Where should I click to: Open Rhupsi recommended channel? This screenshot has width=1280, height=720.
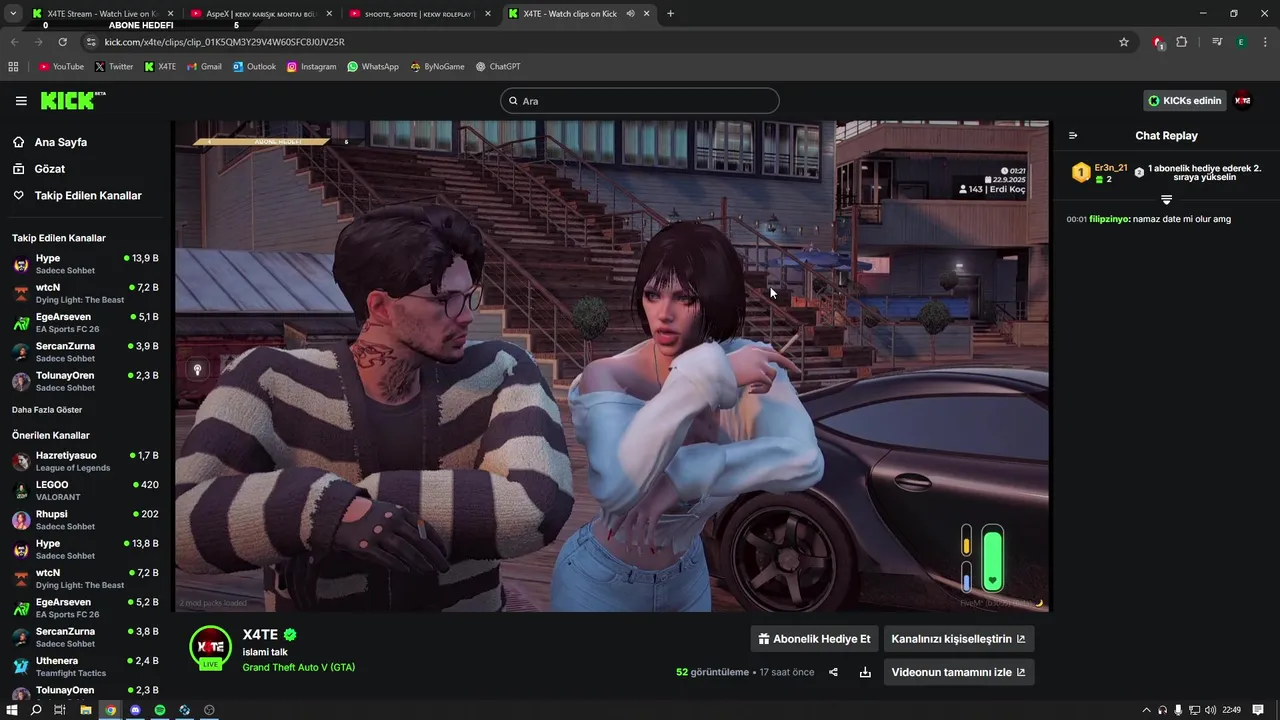click(x=85, y=520)
